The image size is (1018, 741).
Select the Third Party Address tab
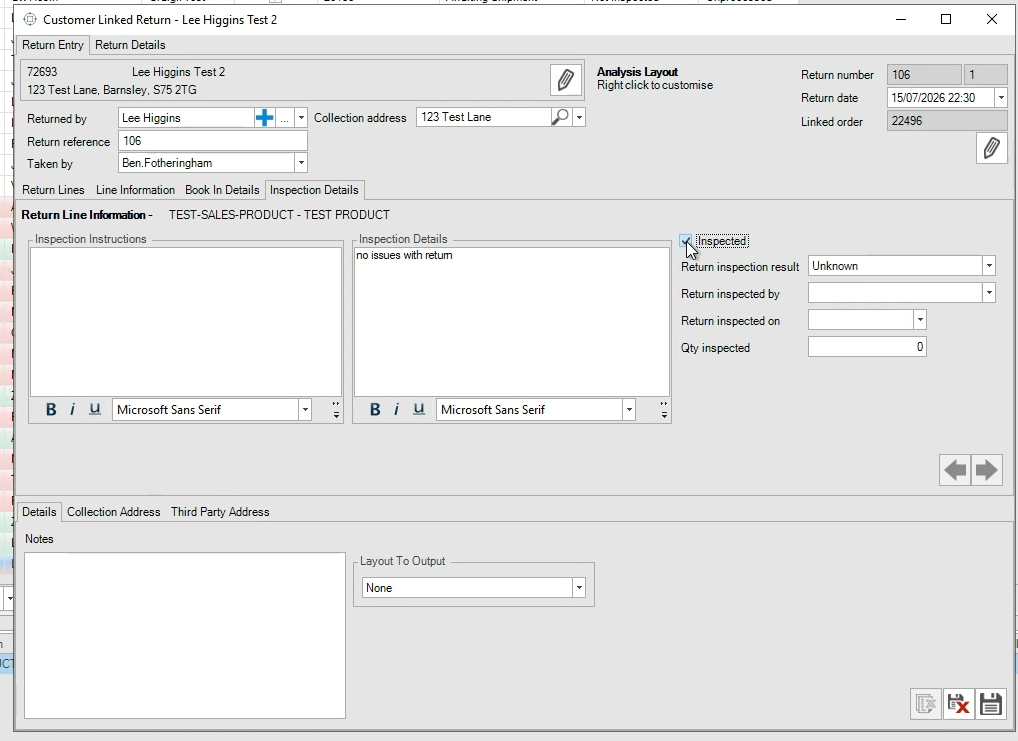tap(220, 512)
